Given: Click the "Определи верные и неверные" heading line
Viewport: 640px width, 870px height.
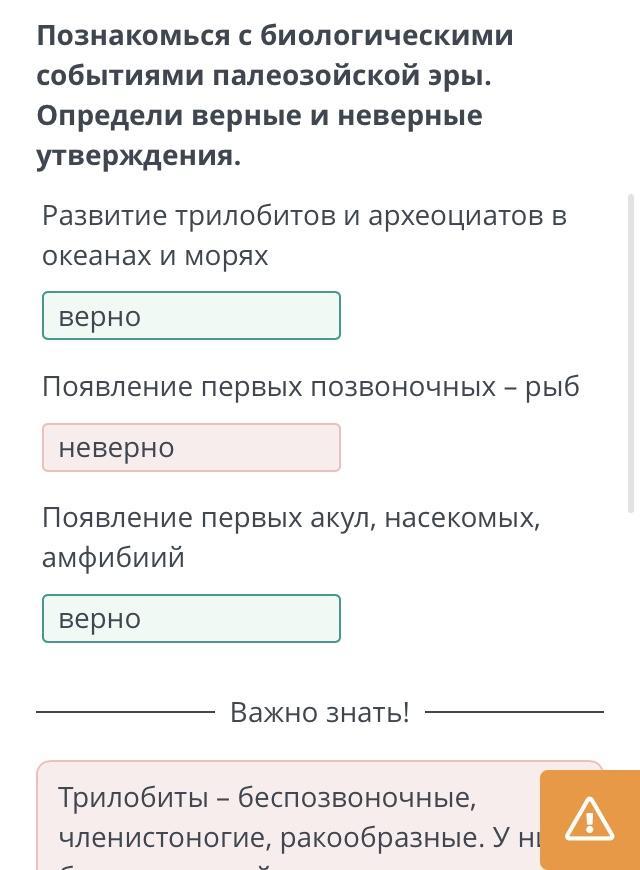Looking at the screenshot, I should coord(259,116).
